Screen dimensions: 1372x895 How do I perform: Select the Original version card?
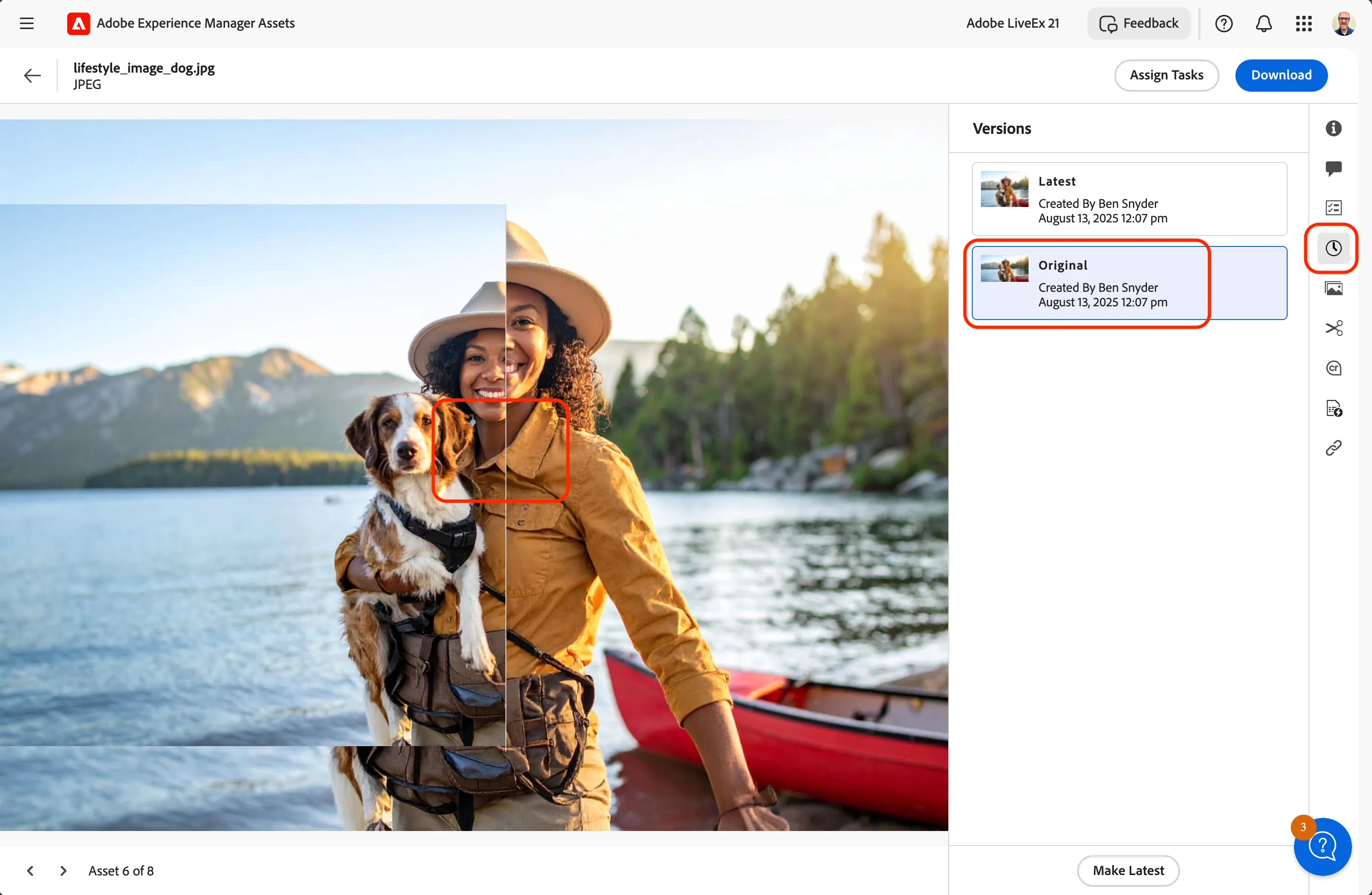[1129, 283]
